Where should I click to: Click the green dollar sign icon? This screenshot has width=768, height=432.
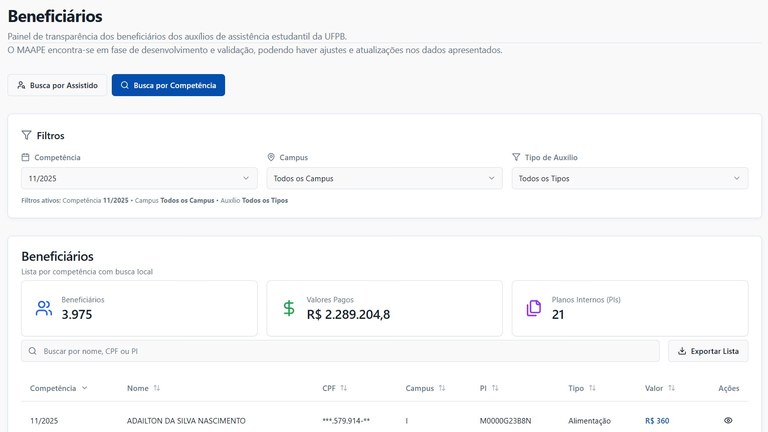point(289,308)
